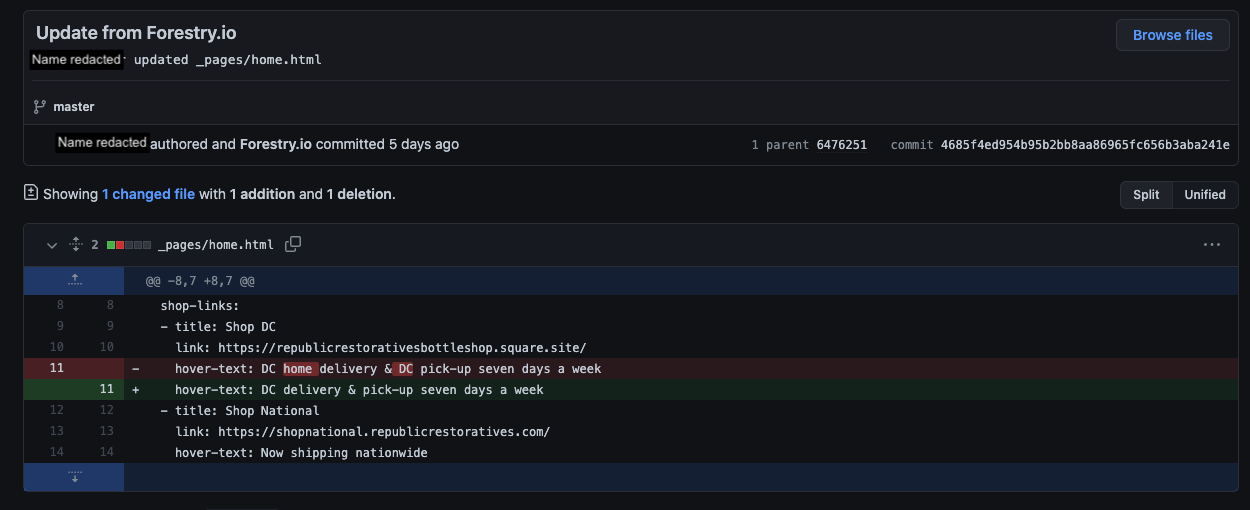Select the hunk header @@ -8,7 +8,7 @@
Image resolution: width=1250 pixels, height=510 pixels.
[200, 282]
